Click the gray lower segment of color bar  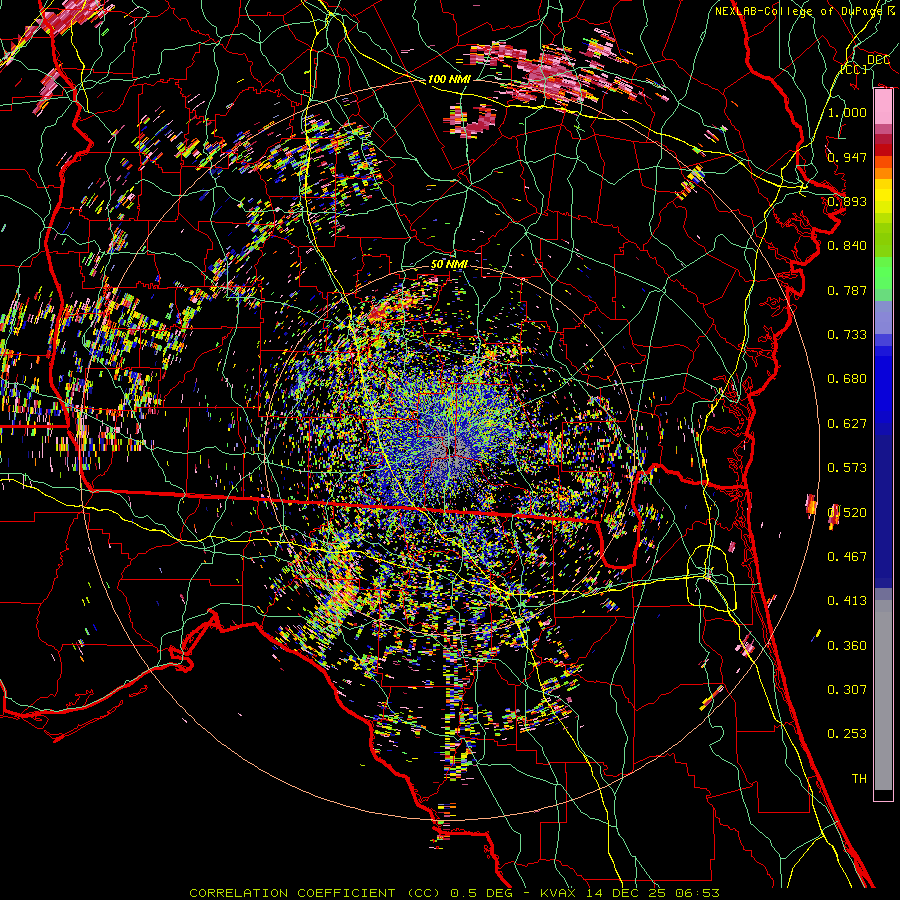pos(883,695)
